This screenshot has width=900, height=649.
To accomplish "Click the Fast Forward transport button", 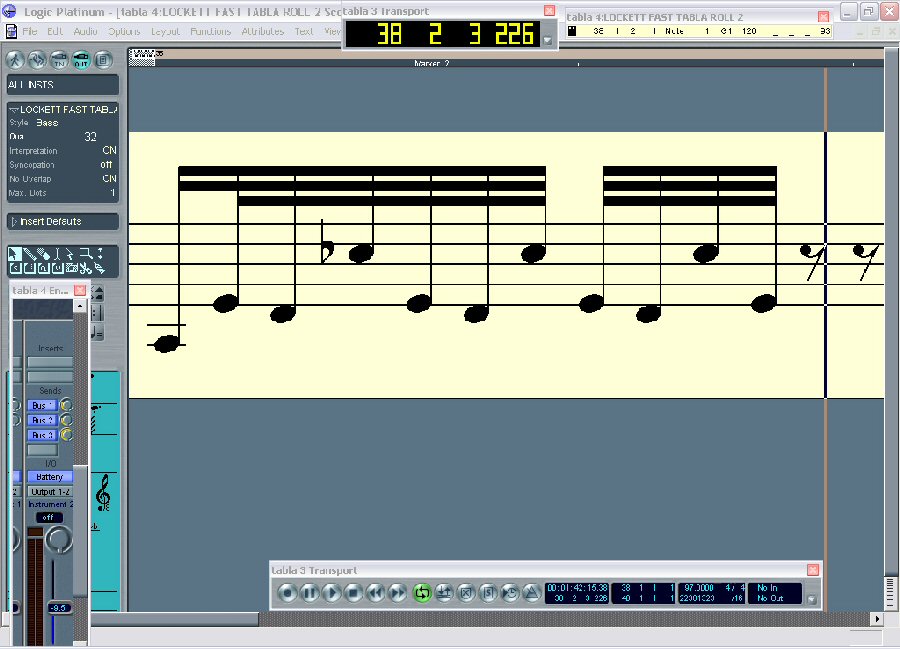I will 397,593.
